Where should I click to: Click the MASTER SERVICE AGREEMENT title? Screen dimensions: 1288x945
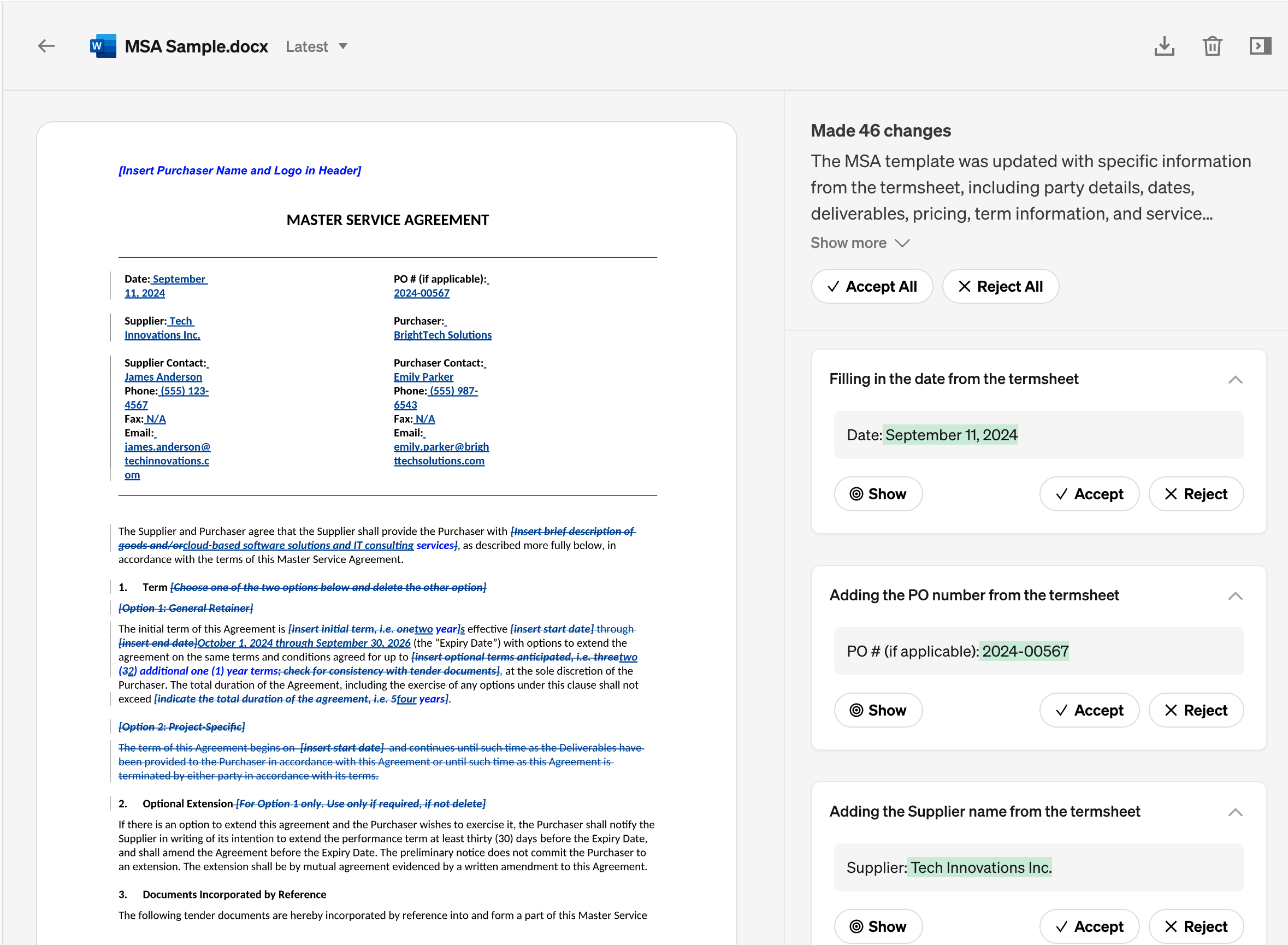click(x=387, y=220)
